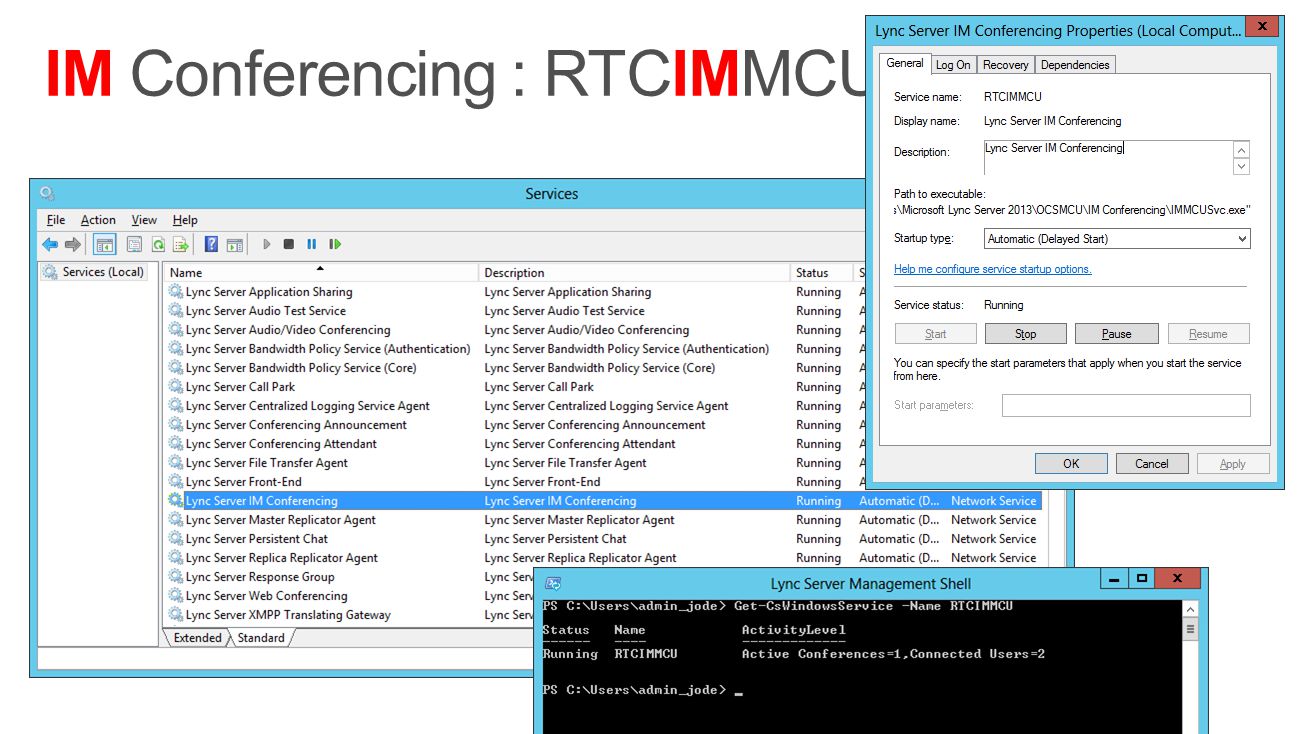1305x734 pixels.
Task: Click the Stop Service square icon
Action: tap(289, 244)
